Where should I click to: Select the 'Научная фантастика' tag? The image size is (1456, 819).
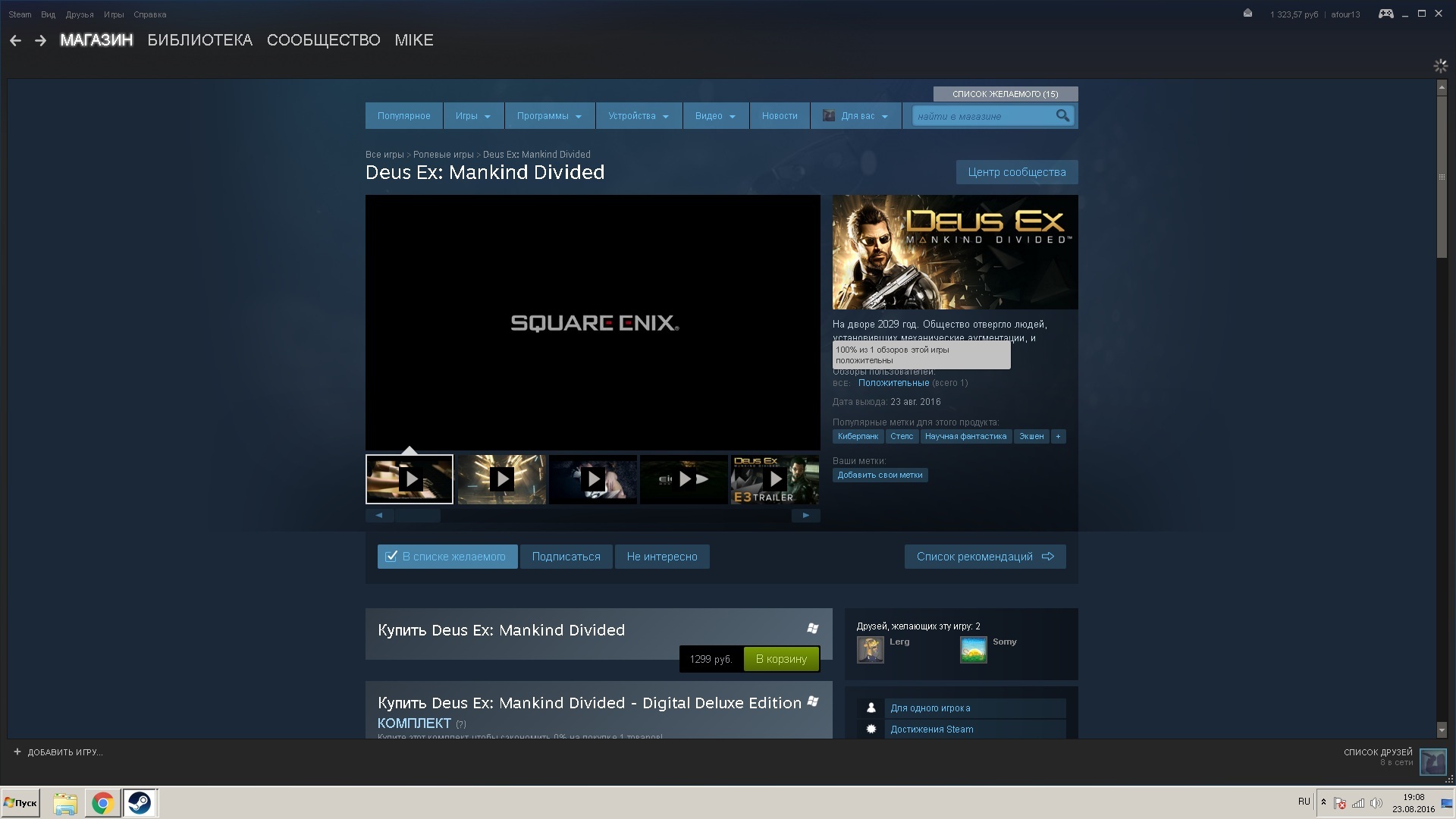point(965,437)
